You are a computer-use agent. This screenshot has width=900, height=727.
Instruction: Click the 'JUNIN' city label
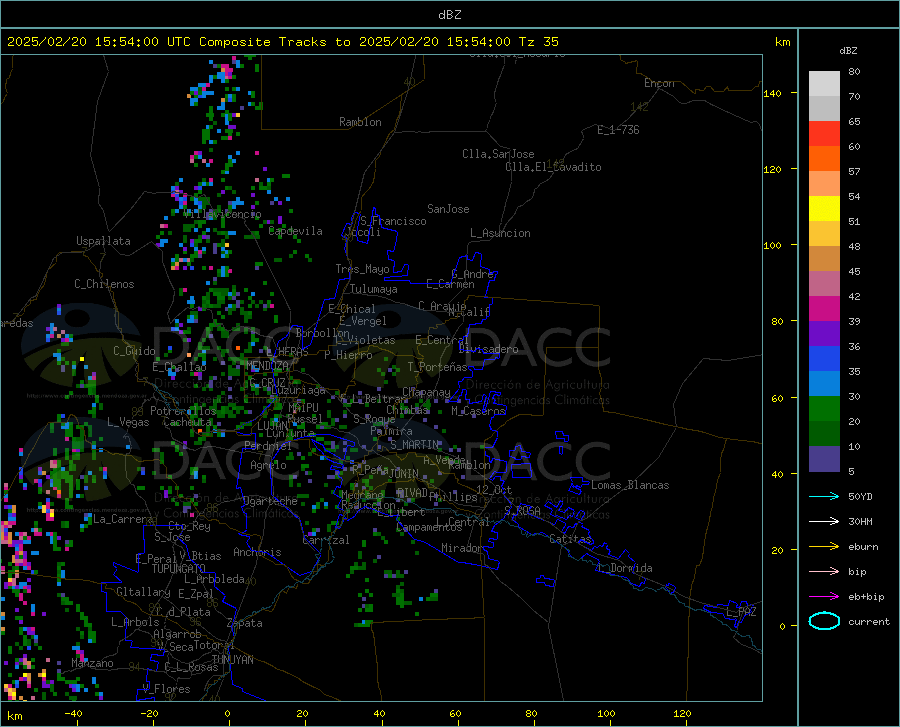[x=404, y=474]
